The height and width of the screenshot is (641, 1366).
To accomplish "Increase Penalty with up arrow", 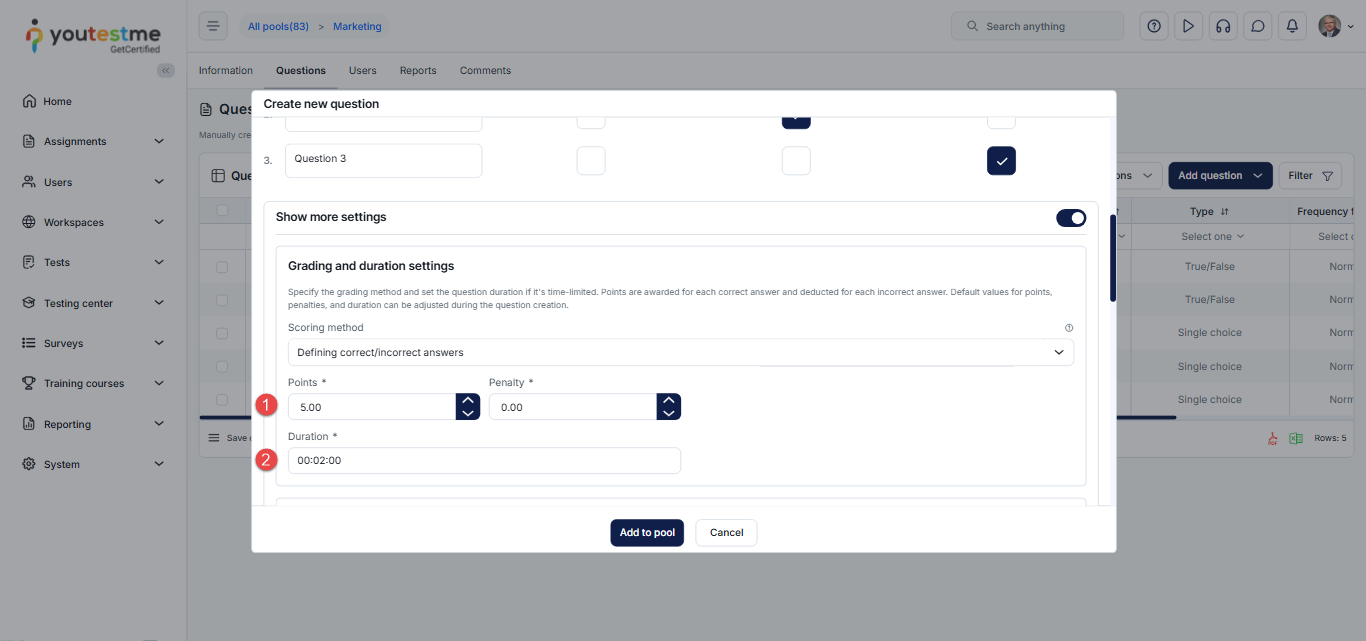I will 669,400.
